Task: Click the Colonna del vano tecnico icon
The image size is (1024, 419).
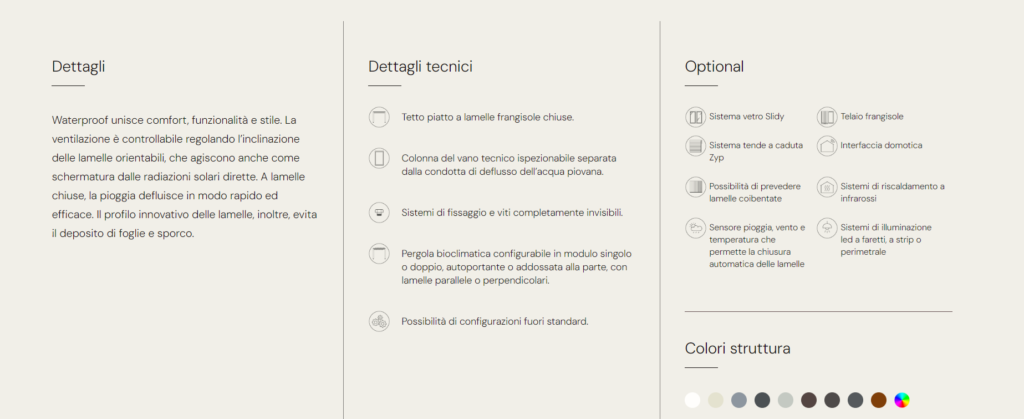Action: pyautogui.click(x=379, y=159)
